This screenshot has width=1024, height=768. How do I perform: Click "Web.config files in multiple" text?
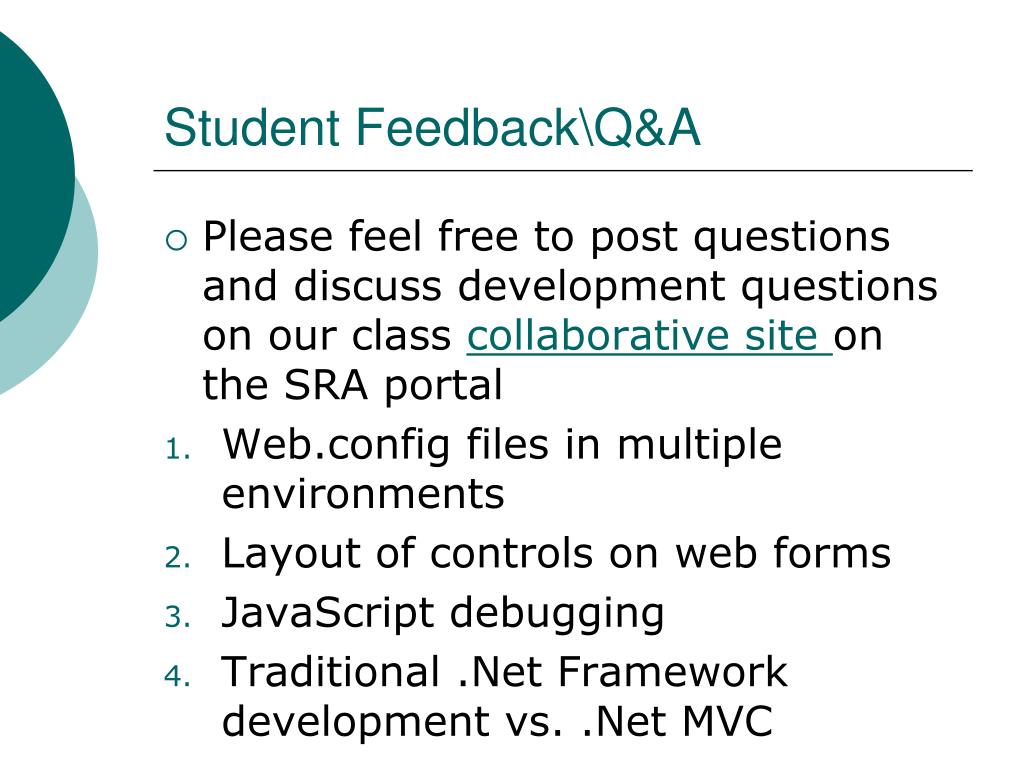pyautogui.click(x=502, y=445)
